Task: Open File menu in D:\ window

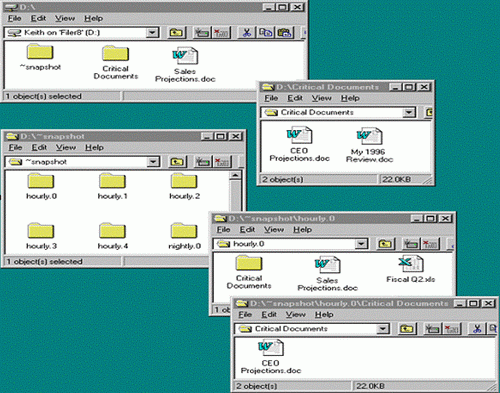Action: 15,18
